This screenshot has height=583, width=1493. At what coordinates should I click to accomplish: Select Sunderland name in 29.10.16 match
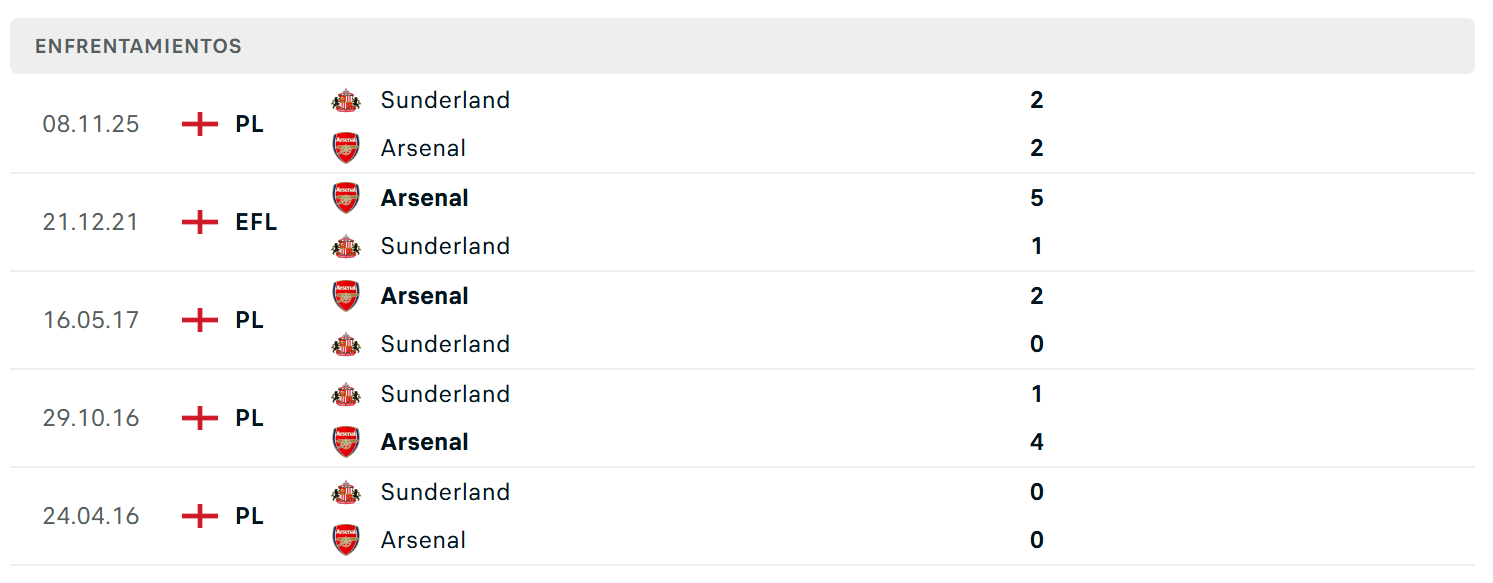(x=445, y=394)
